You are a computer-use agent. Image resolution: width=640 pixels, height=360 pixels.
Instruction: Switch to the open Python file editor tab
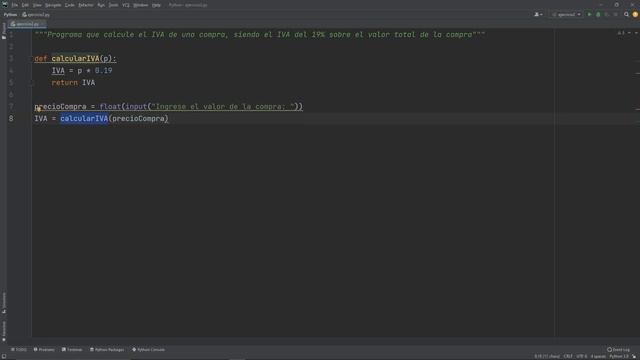click(26, 24)
